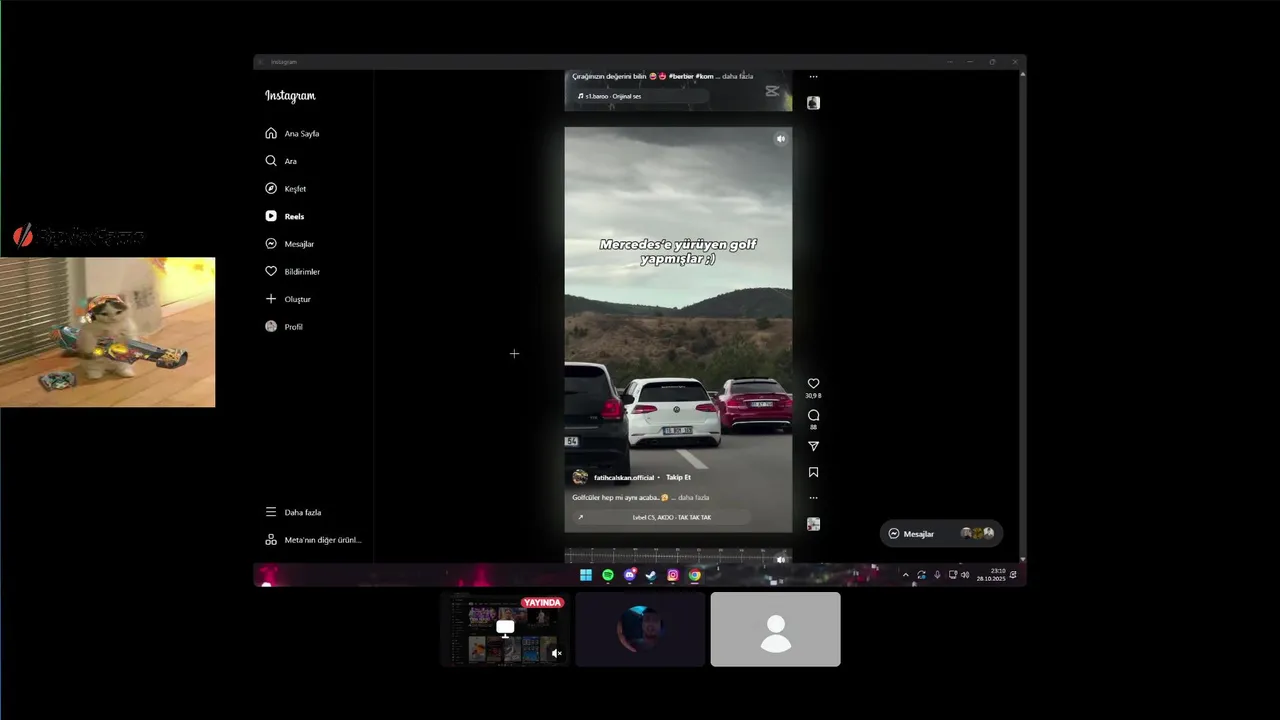
Task: Open Ana Sayfa from the sidebar
Action: 293,133
